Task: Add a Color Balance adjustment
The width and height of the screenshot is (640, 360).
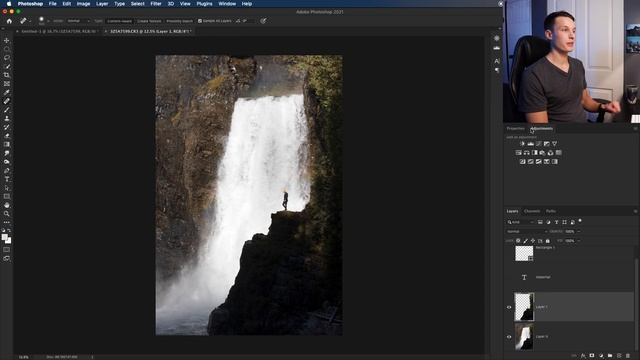Action: pos(527,153)
